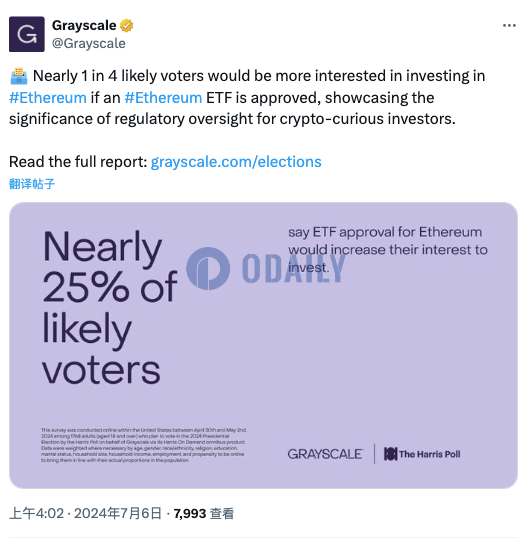
Task: Click the 'Nearly 25% of likely voters' headline
Action: click(110, 307)
